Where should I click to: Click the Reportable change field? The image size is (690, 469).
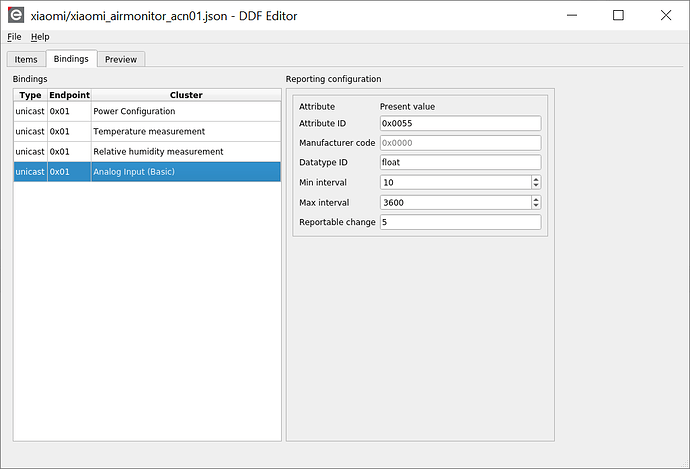coord(460,222)
